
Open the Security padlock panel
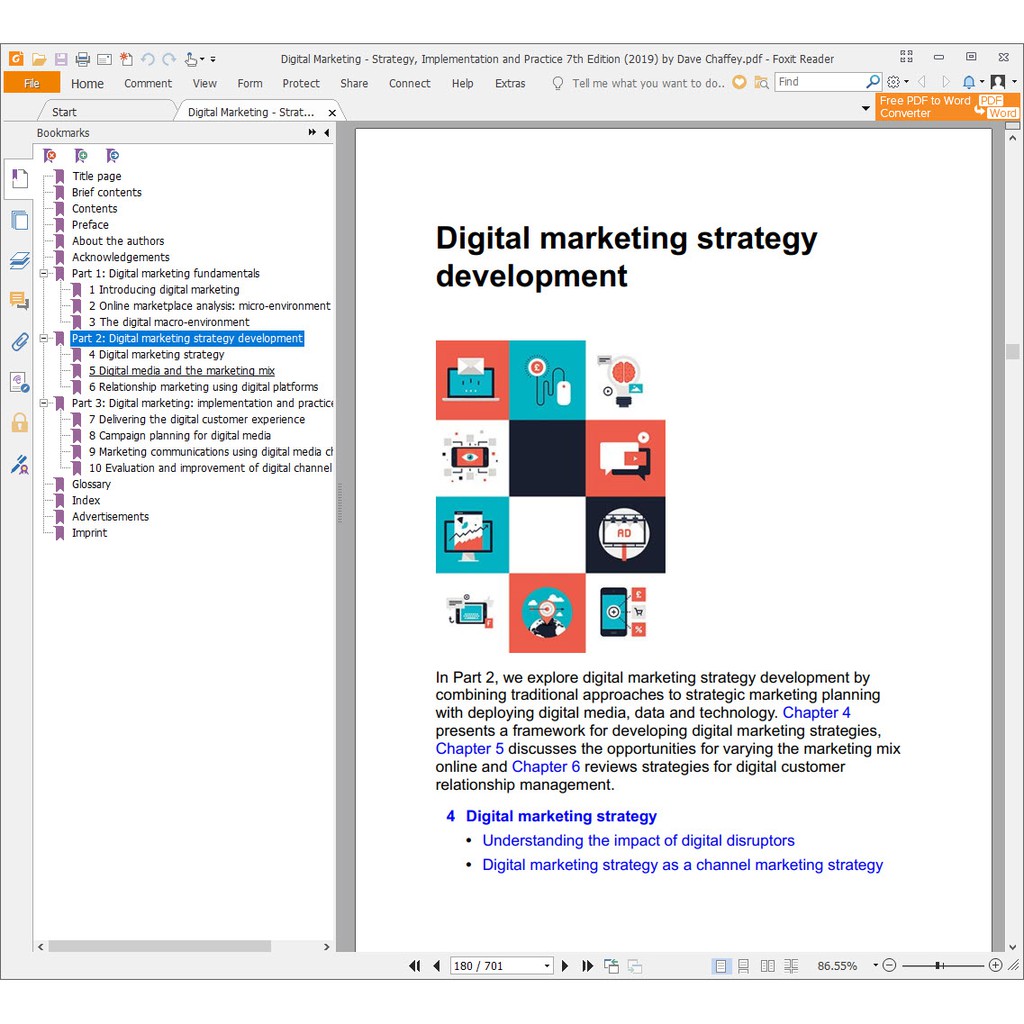coord(19,423)
